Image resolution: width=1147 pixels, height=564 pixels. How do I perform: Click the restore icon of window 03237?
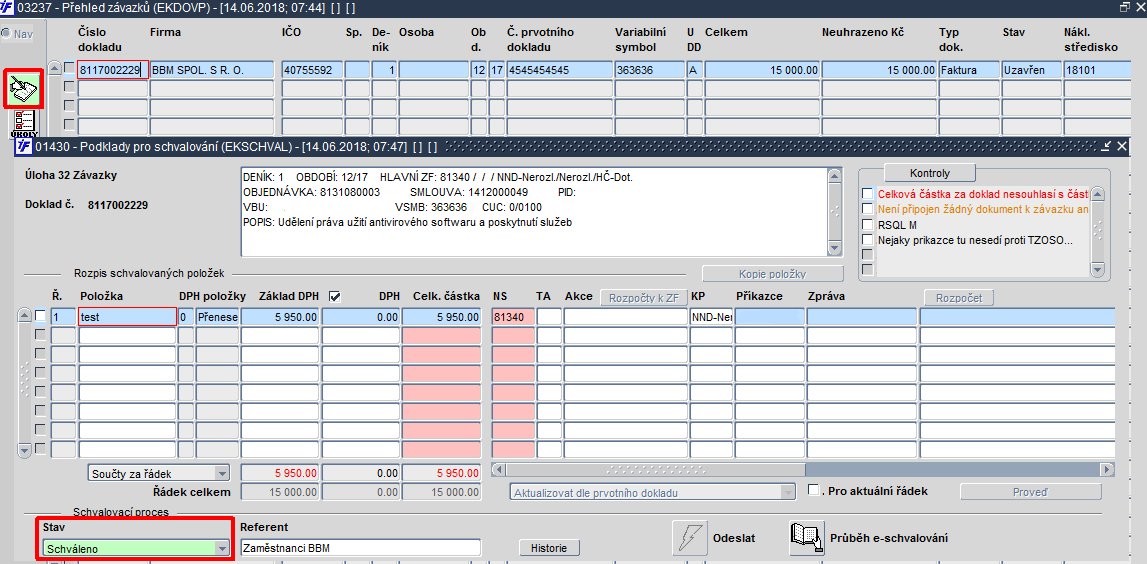[x=1125, y=7]
